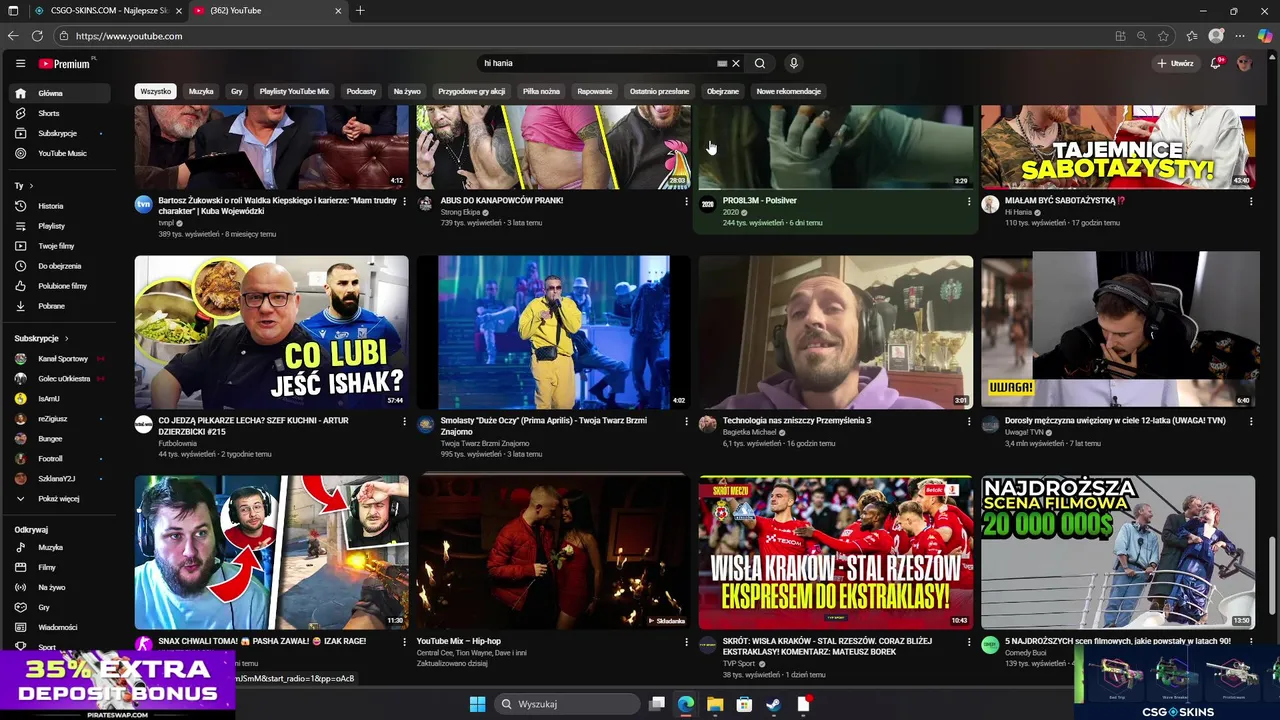This screenshot has height=720, width=1280.
Task: Add page to favorites star icon
Action: [x=1163, y=36]
